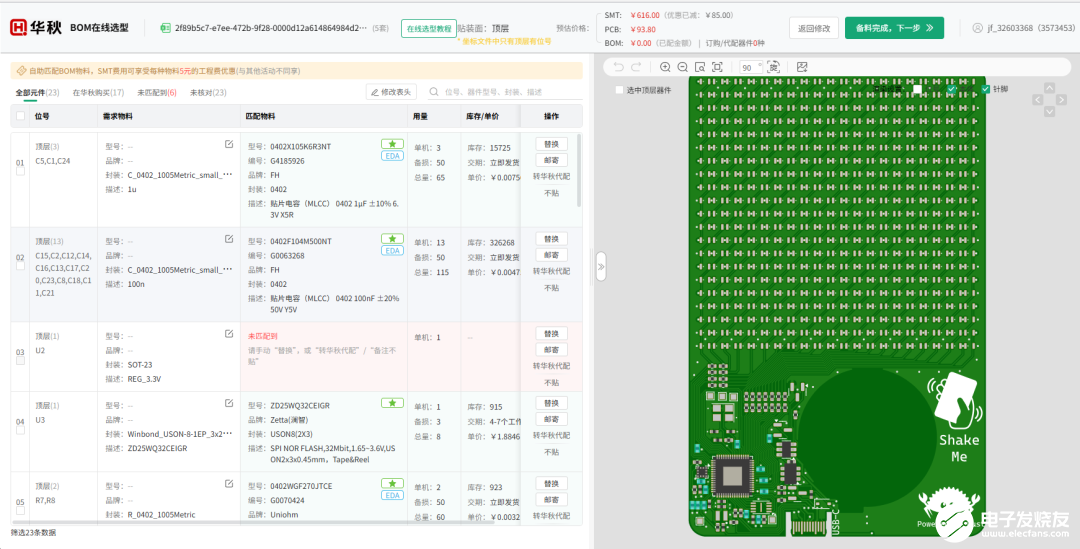Click star badge on ZD25WQ32CEIGR part
Viewport: 1080px width, 549px height.
pos(392,403)
